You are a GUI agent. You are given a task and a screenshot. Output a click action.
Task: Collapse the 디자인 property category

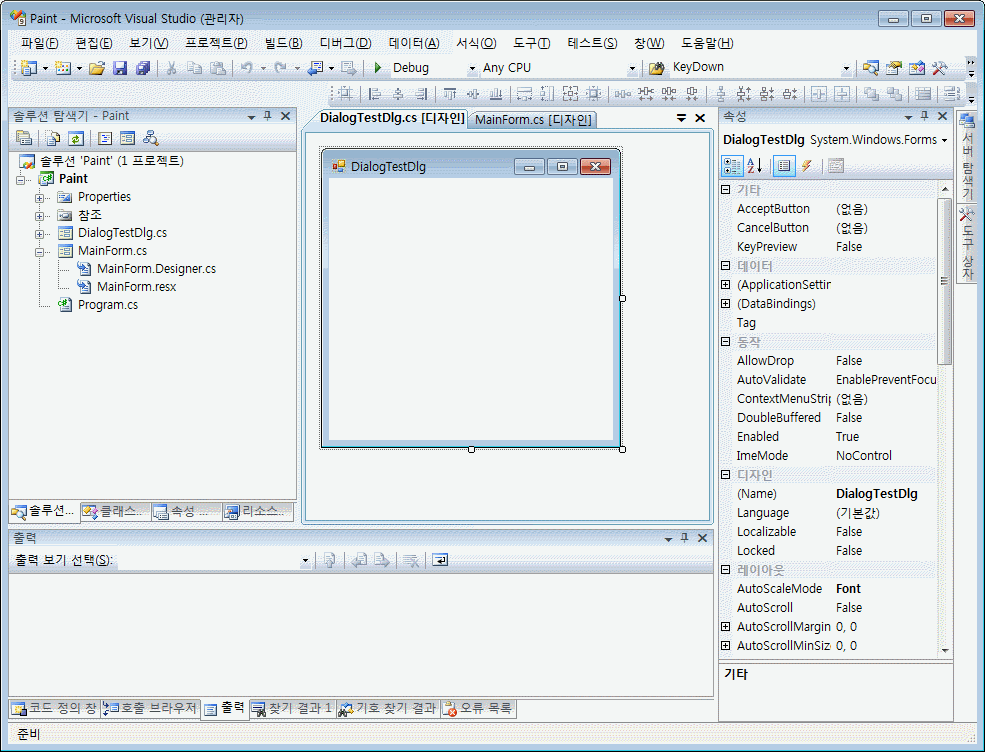[726, 474]
